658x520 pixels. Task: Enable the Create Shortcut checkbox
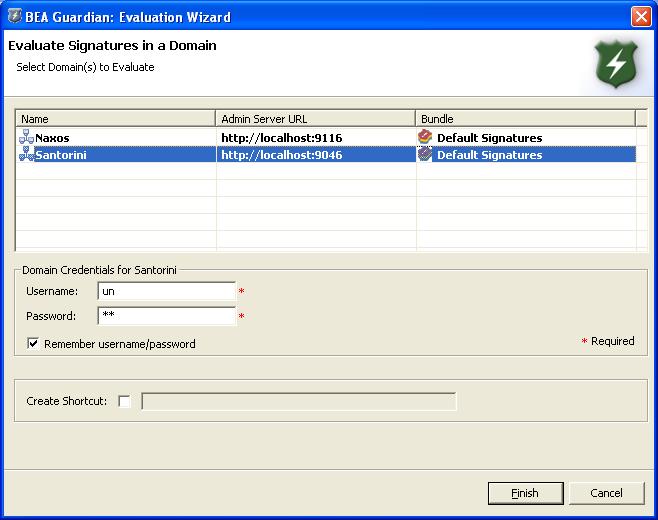pyautogui.click(x=124, y=401)
